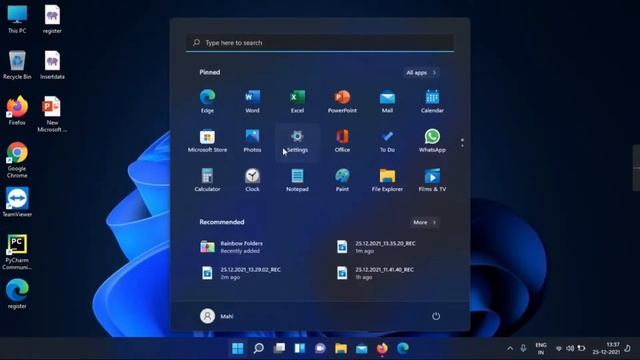The width and height of the screenshot is (640, 360).
Task: Select the Recycle Bin desktop icon
Action: [17, 64]
